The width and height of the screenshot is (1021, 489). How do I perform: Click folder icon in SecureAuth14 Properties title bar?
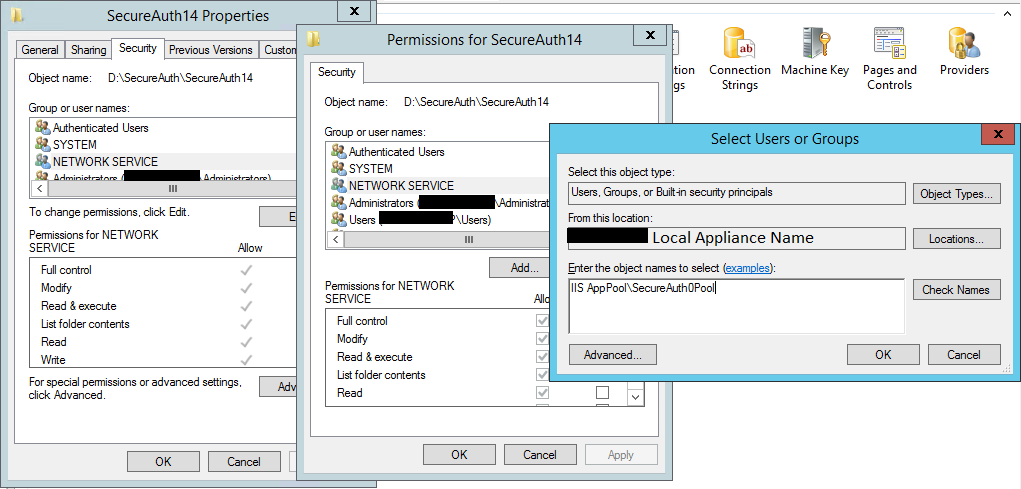pyautogui.click(x=20, y=14)
